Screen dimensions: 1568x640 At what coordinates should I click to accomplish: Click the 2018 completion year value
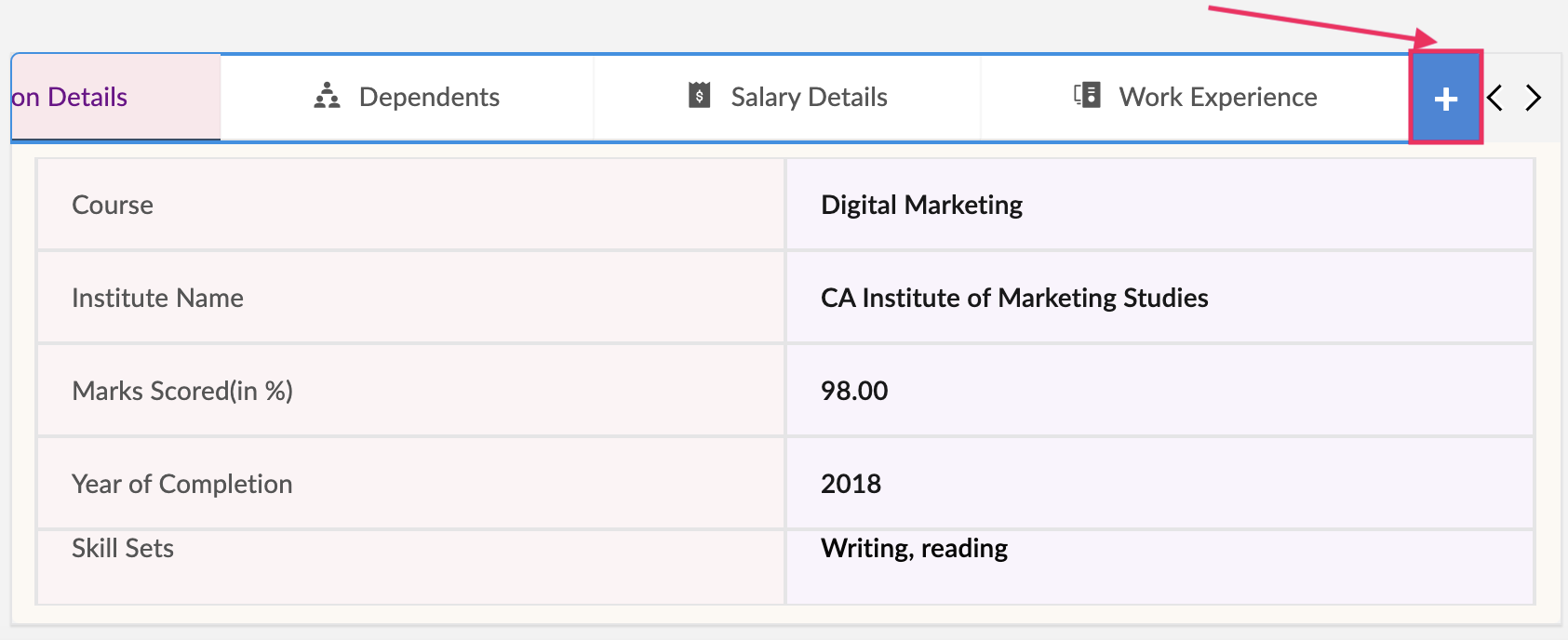(x=851, y=484)
